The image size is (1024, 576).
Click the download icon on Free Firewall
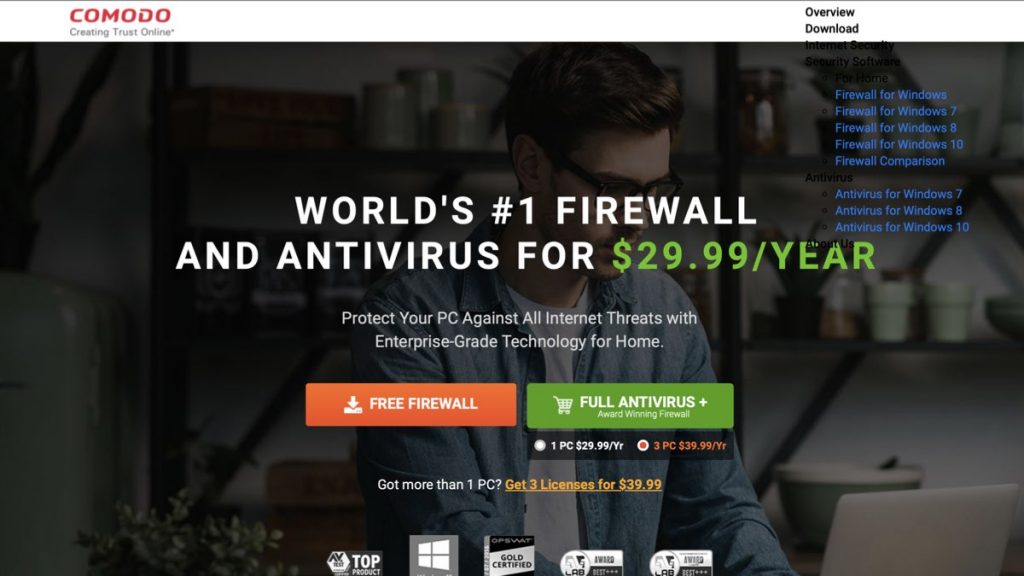tap(353, 404)
